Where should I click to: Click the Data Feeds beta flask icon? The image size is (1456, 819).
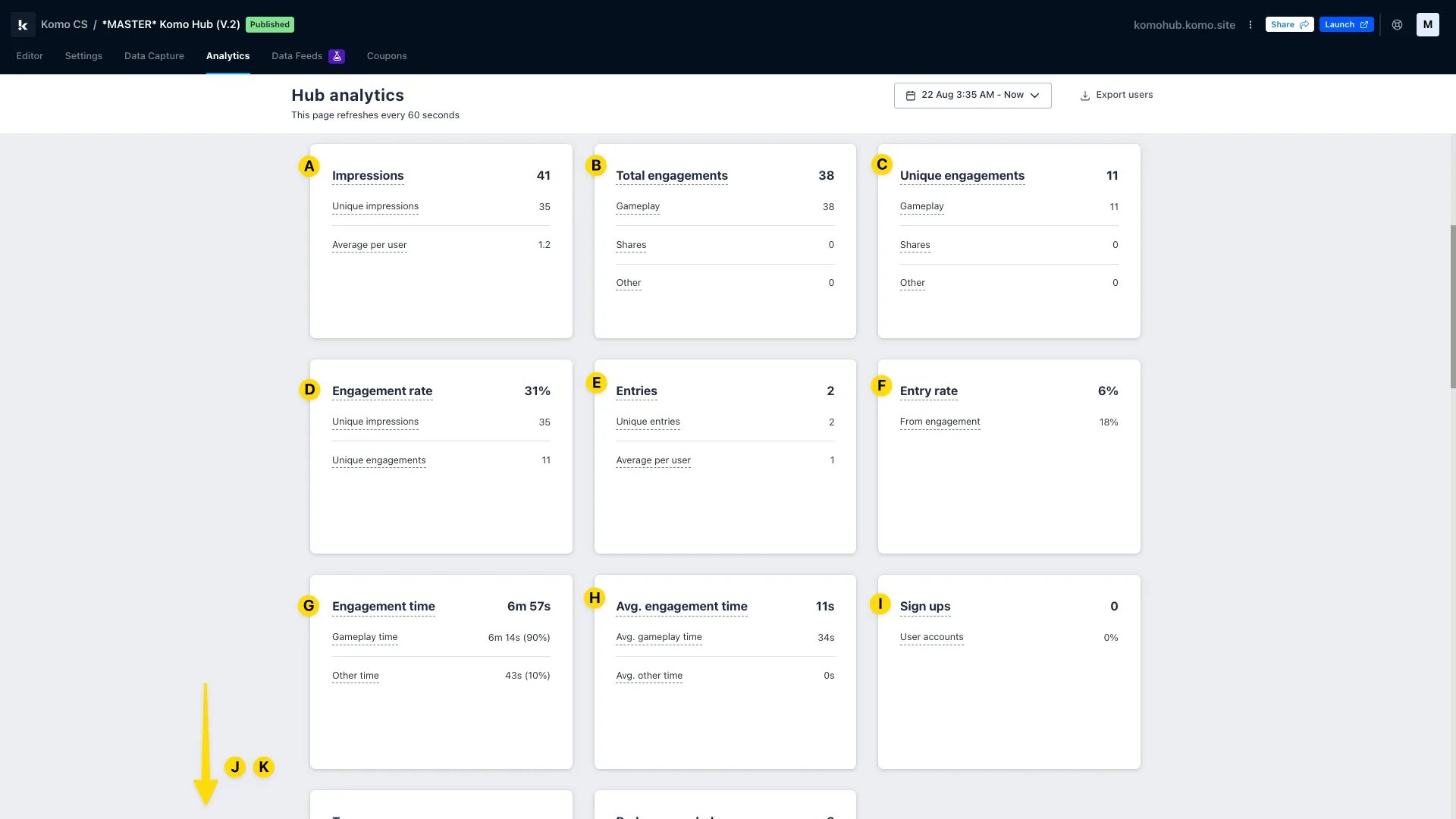pos(337,56)
